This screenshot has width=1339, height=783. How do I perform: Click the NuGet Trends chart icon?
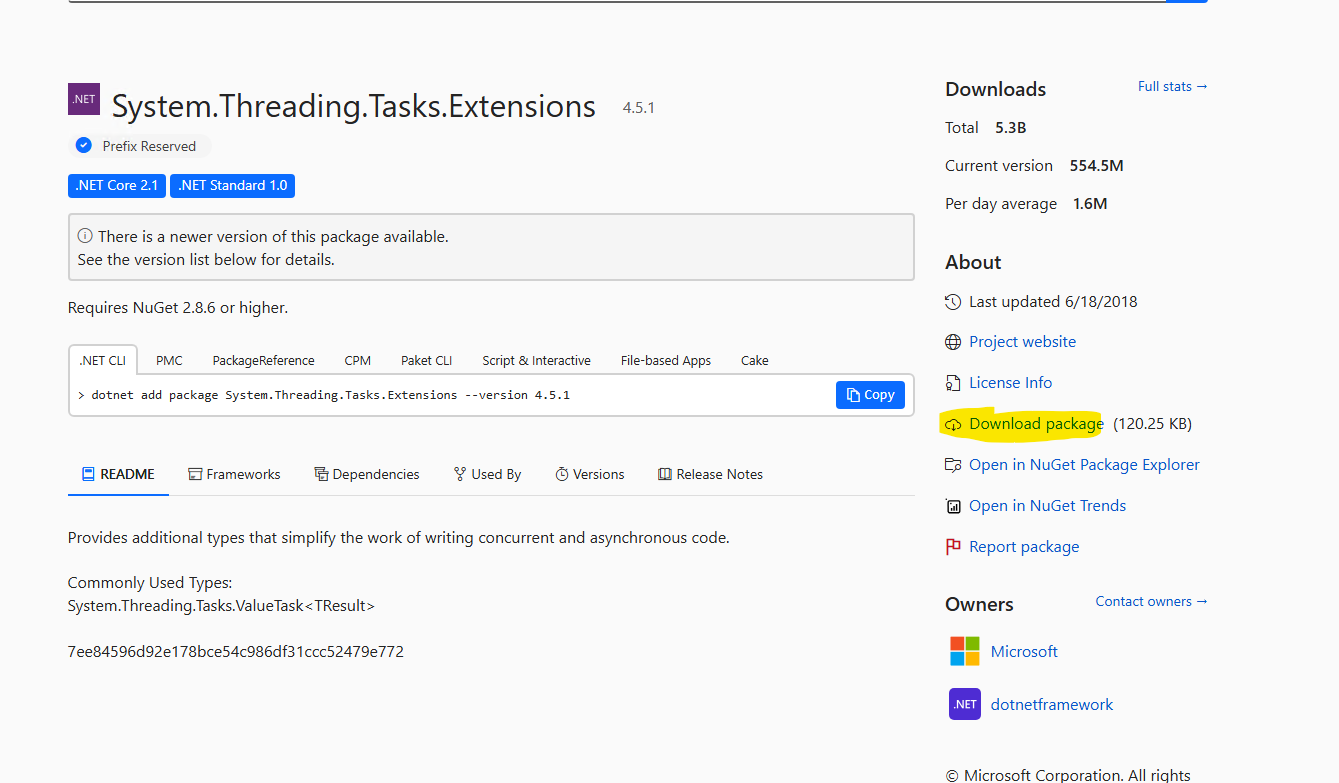click(x=953, y=506)
